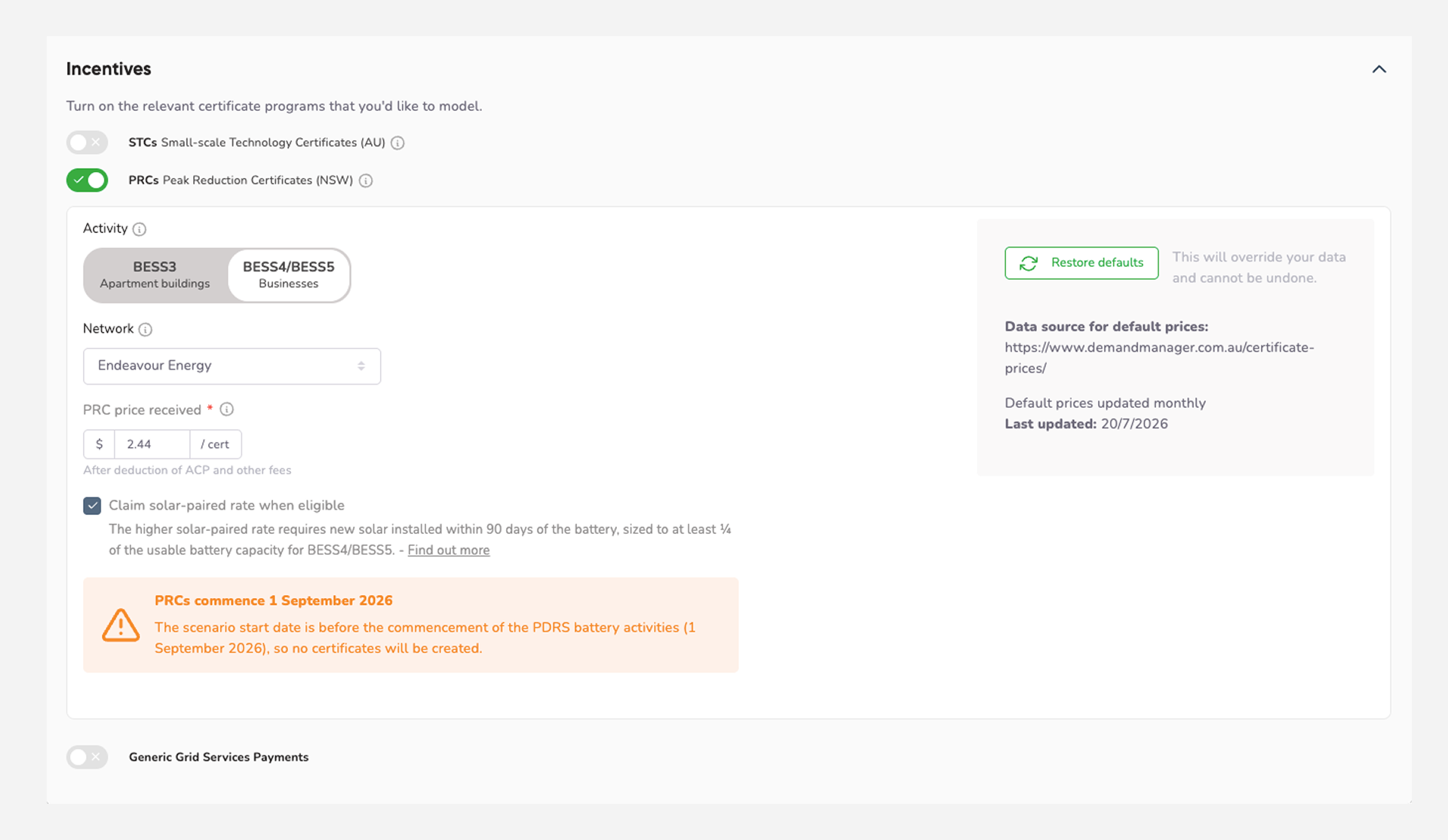Click the PRC price input showing 2.44
Image resolution: width=1448 pixels, height=840 pixels.
tap(152, 444)
